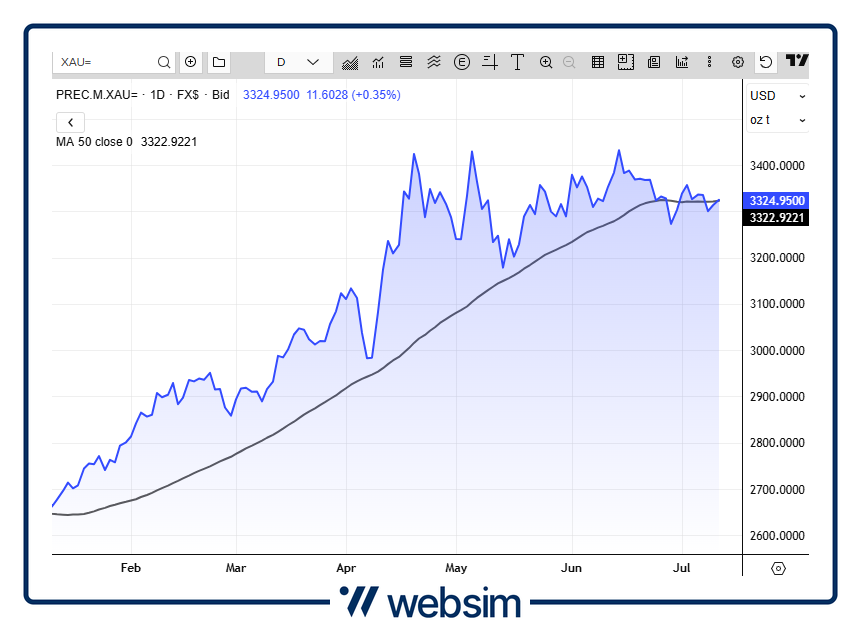Image resolution: width=861 pixels, height=628 pixels.
Task: Click the bar chart statistics icon
Action: [x=681, y=62]
